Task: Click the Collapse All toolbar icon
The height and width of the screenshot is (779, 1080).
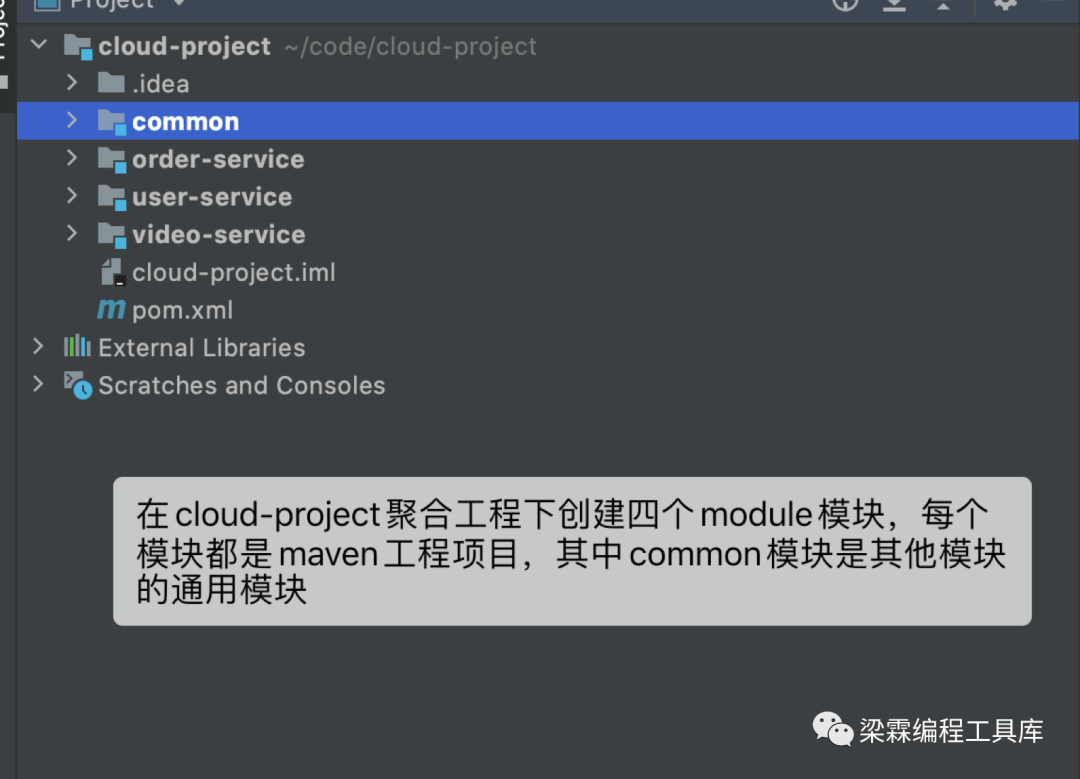Action: (x=943, y=4)
